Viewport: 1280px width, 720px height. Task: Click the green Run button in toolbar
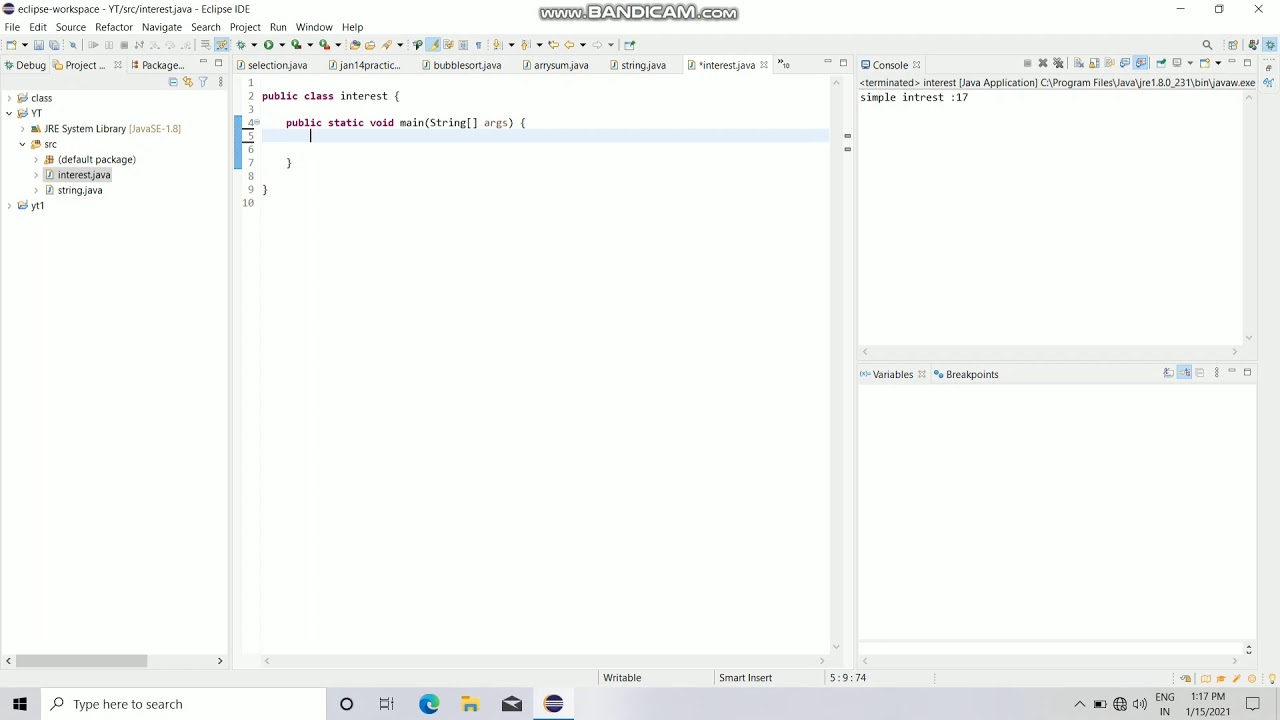pyautogui.click(x=268, y=45)
